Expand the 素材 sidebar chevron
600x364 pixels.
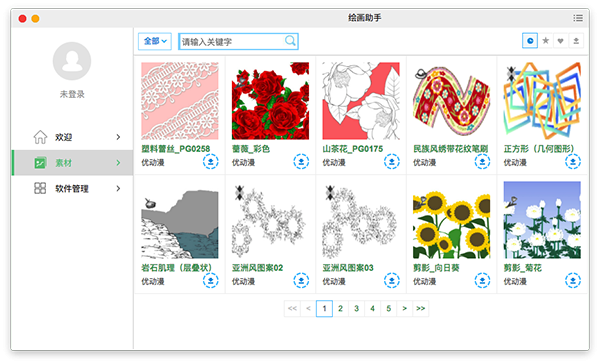pyautogui.click(x=118, y=163)
